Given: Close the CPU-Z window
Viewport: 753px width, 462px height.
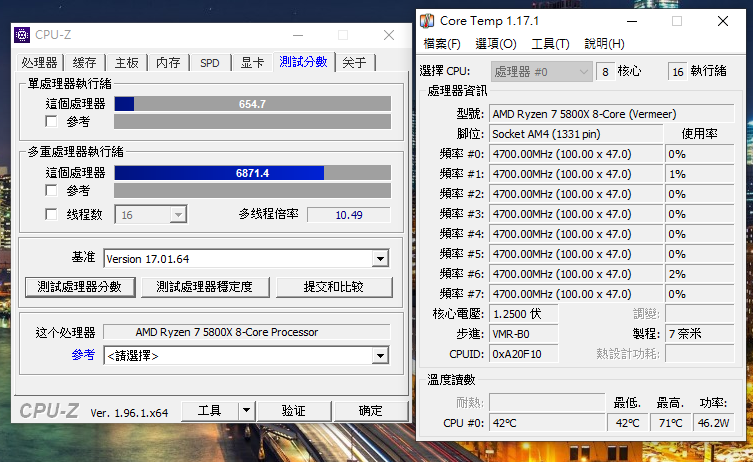Looking at the screenshot, I should tap(389, 35).
